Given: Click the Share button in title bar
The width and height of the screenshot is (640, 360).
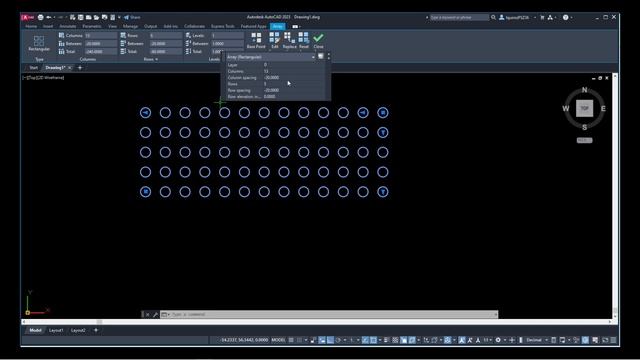Looking at the screenshot, I should (x=132, y=17).
